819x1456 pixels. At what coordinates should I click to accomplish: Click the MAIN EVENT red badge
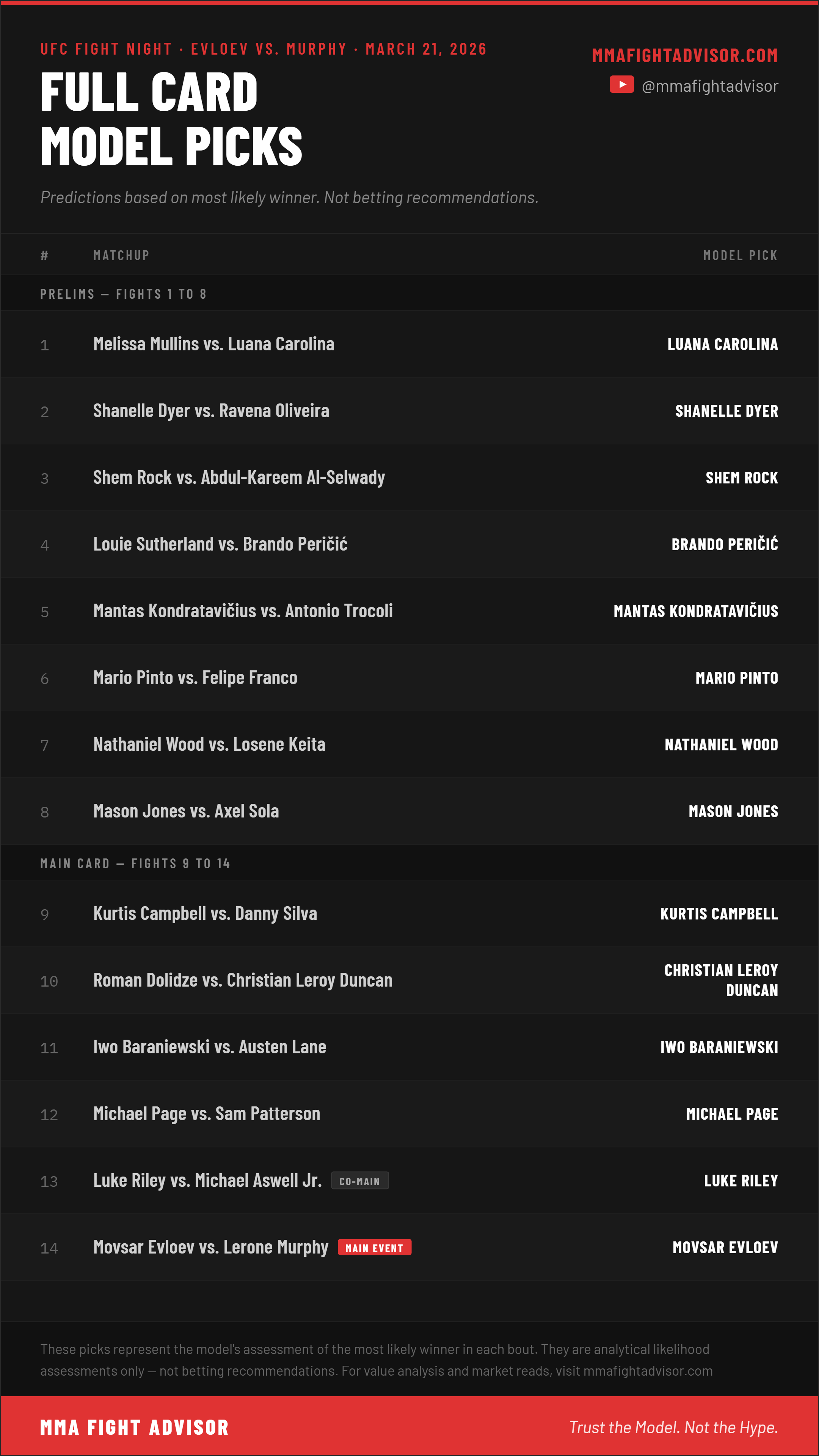click(x=374, y=1247)
